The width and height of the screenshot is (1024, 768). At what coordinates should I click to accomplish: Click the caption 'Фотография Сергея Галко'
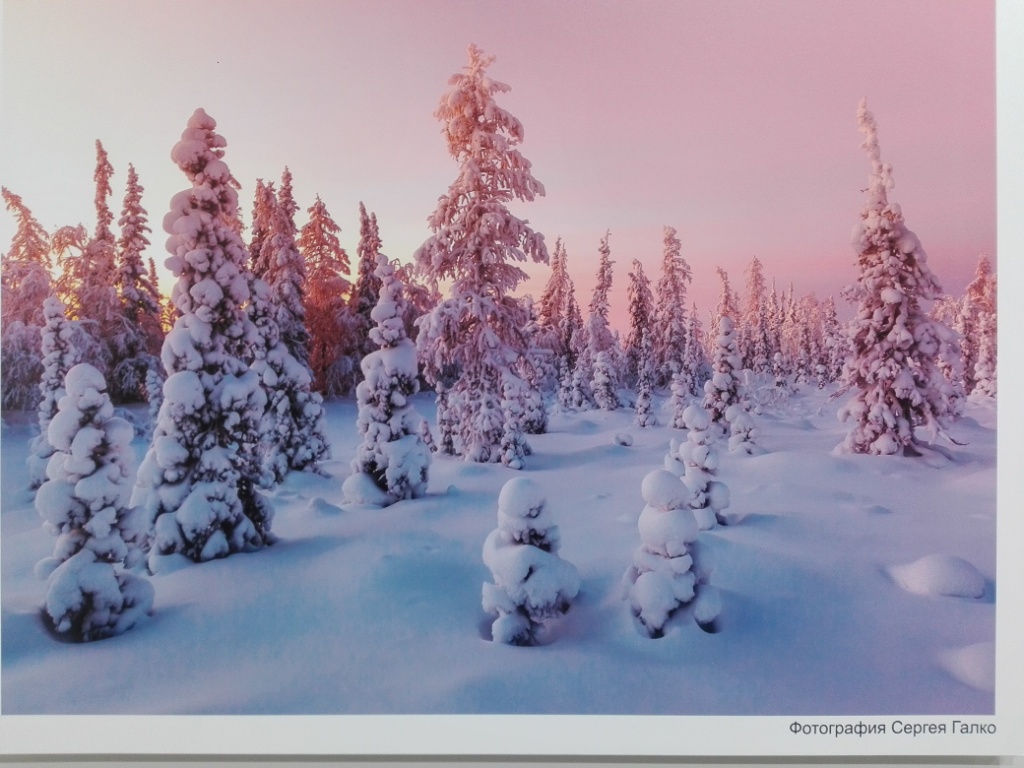pyautogui.click(x=892, y=728)
